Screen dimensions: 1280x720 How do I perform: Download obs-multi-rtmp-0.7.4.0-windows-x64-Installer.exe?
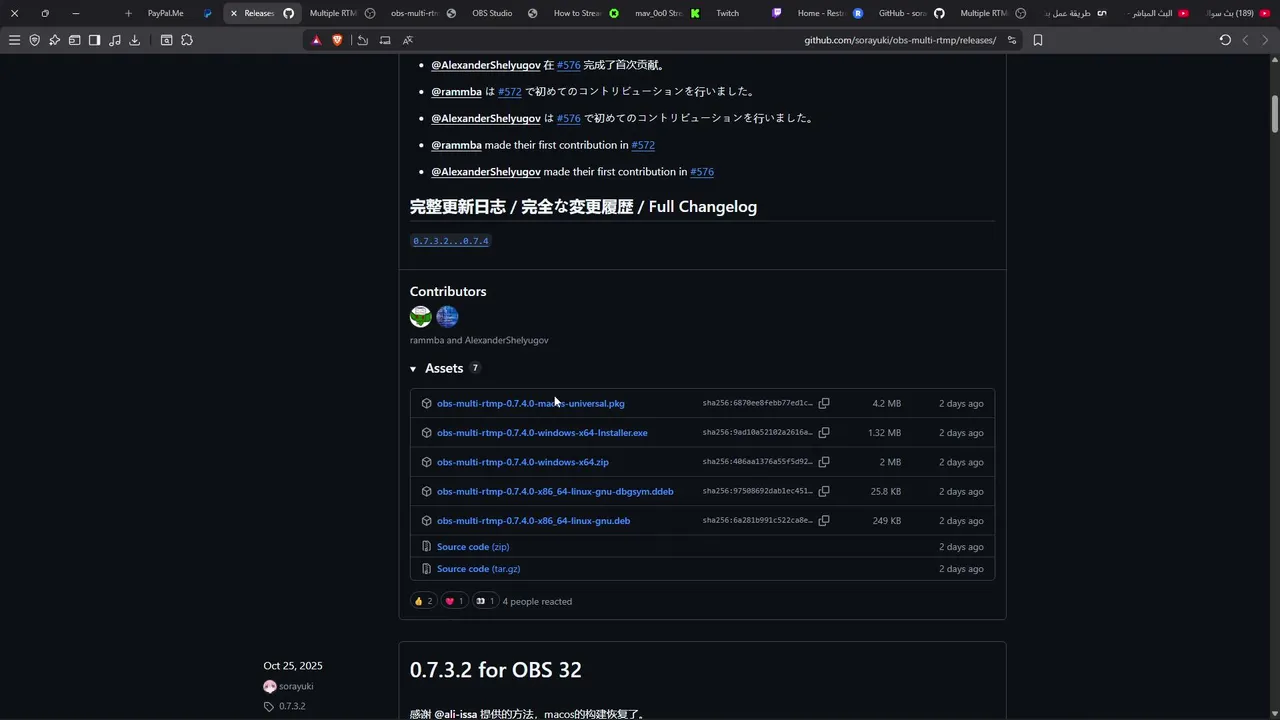(x=542, y=433)
